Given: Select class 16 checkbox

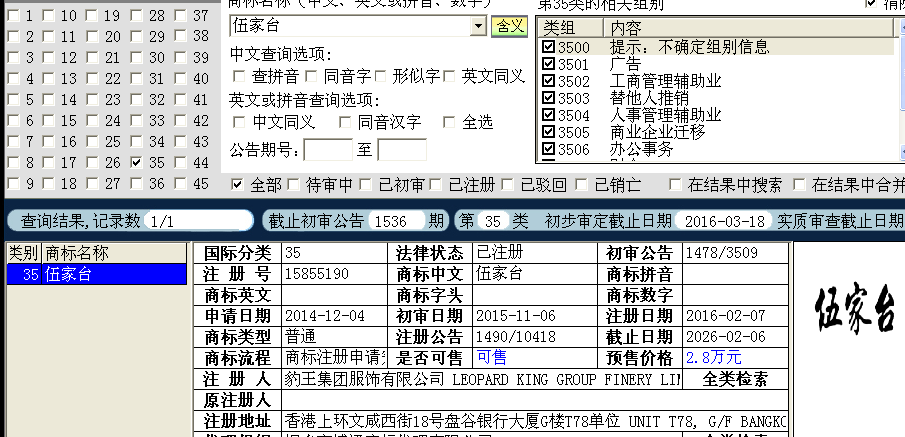Looking at the screenshot, I should (48, 141).
